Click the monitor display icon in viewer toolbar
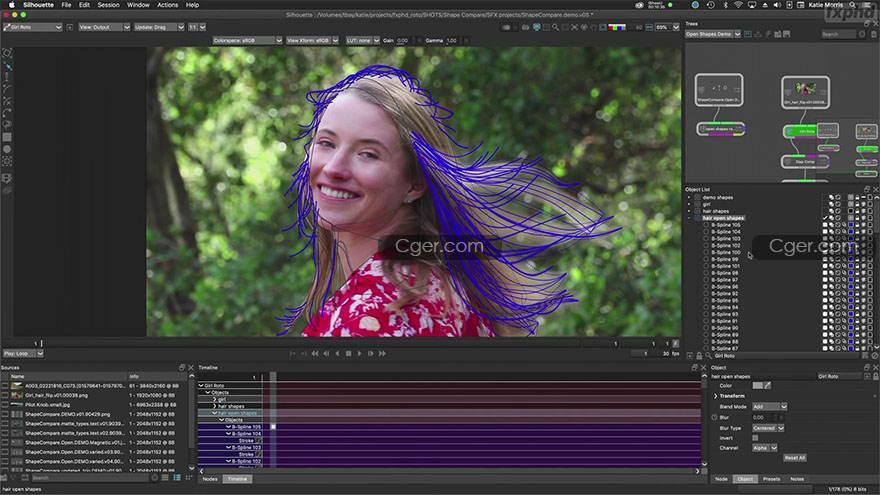The height and width of the screenshot is (495, 880). click(537, 27)
